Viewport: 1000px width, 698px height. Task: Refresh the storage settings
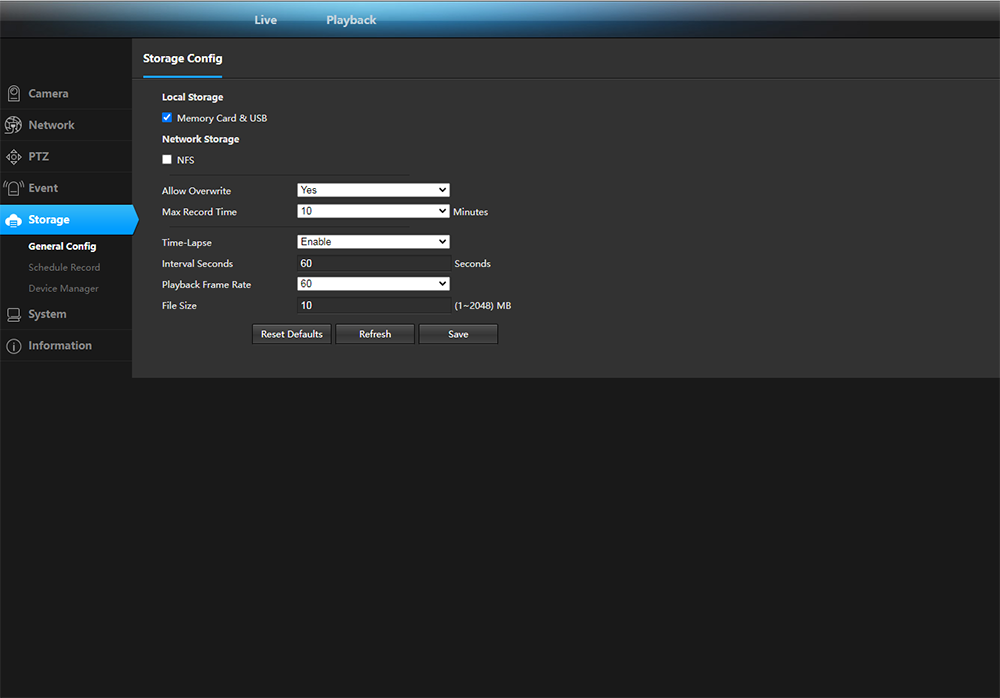coord(375,334)
